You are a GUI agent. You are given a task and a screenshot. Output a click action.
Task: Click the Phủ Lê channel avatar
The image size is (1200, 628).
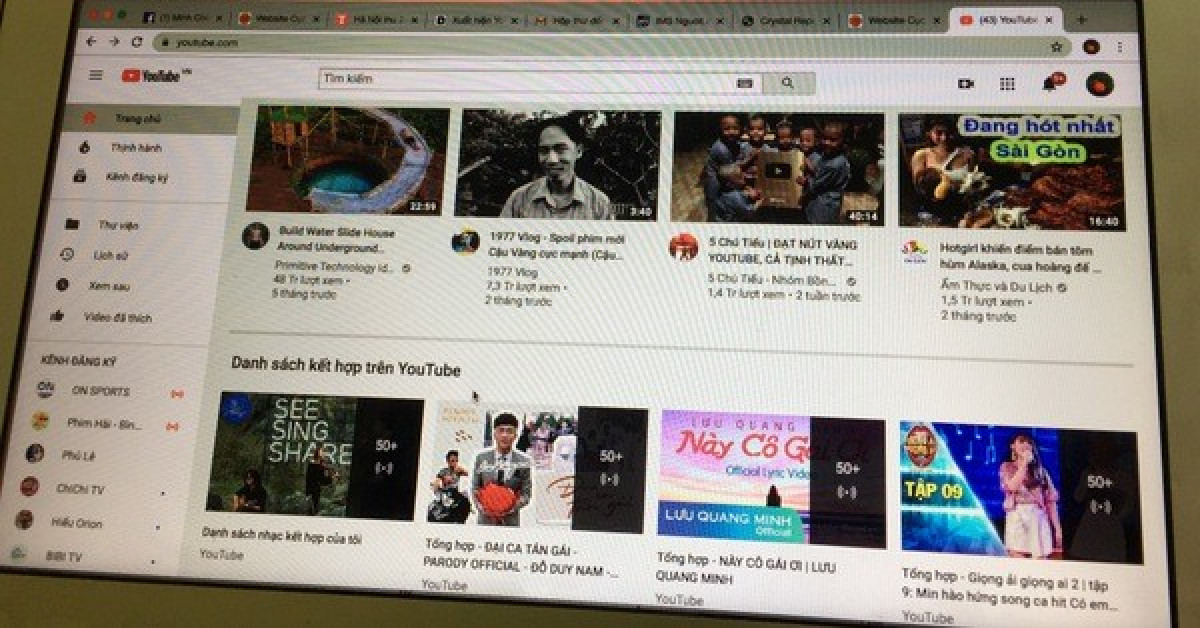[x=35, y=454]
